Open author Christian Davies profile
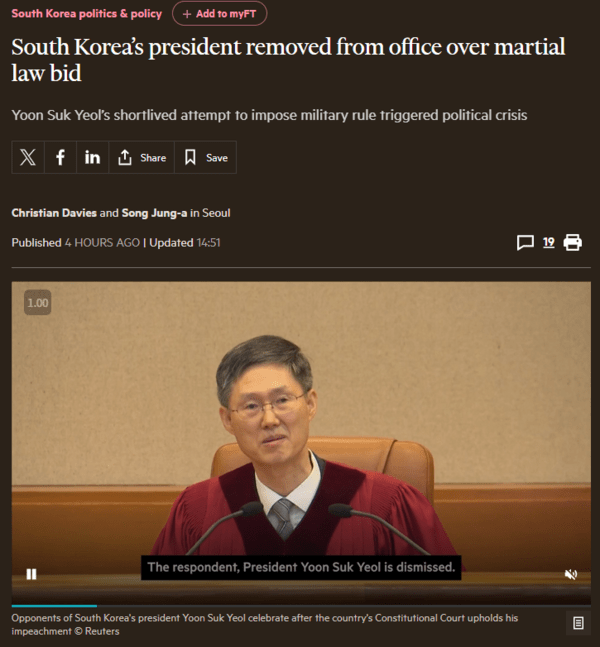The height and width of the screenshot is (647, 600). [x=54, y=213]
